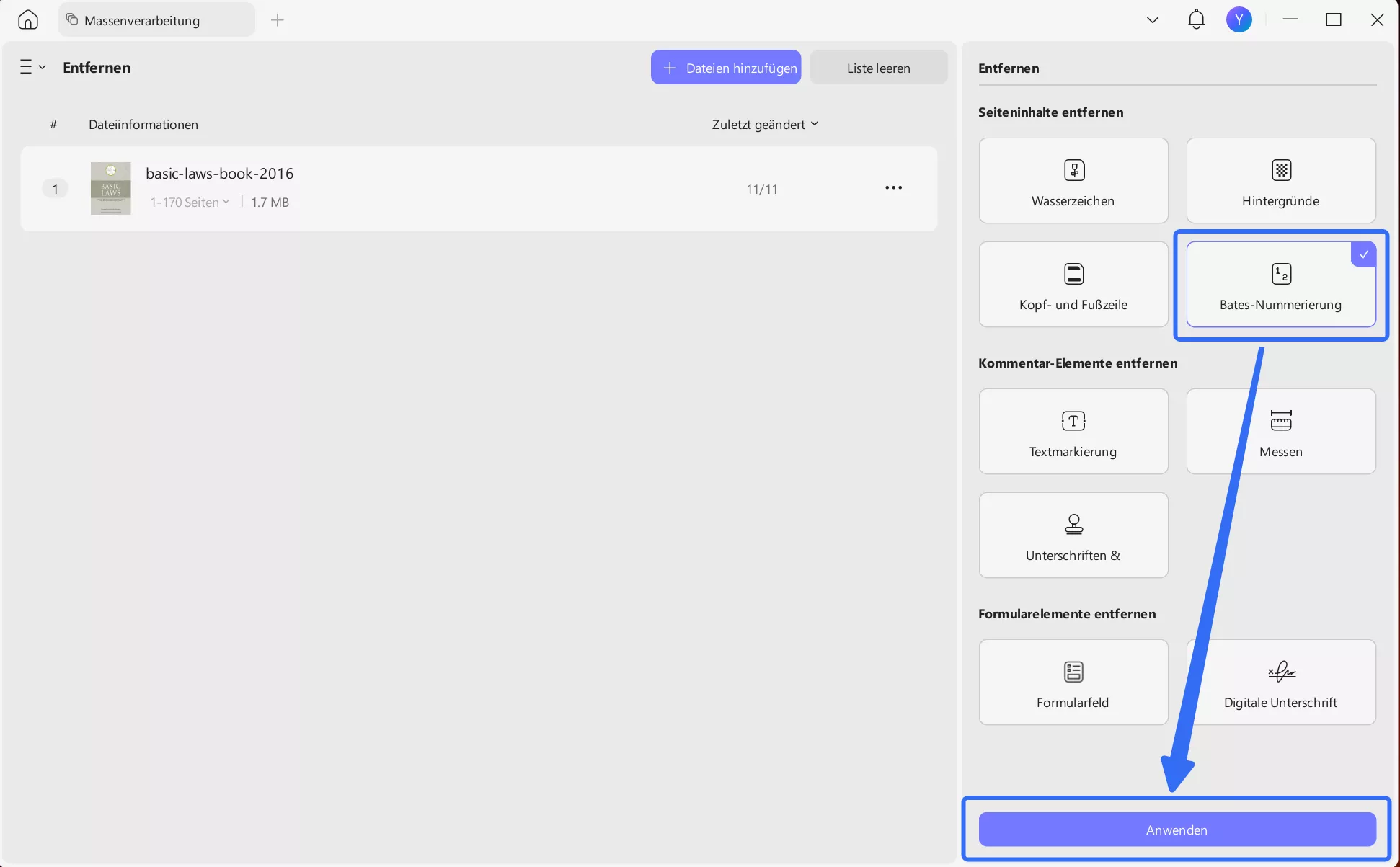Select Unterschriften & stamp removal option
The image size is (1400, 867).
click(x=1073, y=535)
